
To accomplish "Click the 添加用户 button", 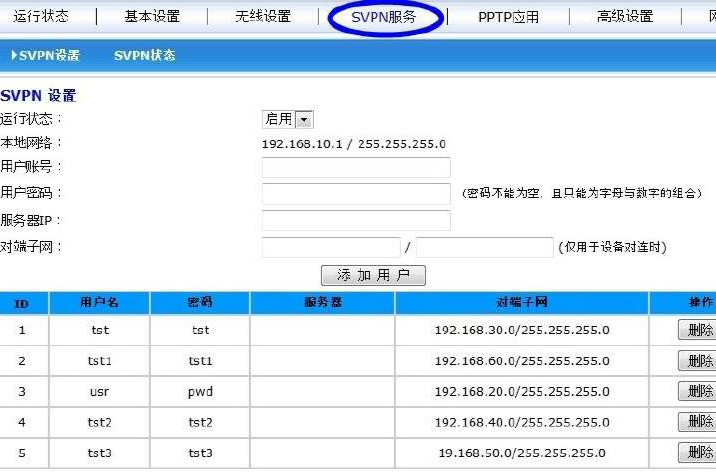I will 373,275.
